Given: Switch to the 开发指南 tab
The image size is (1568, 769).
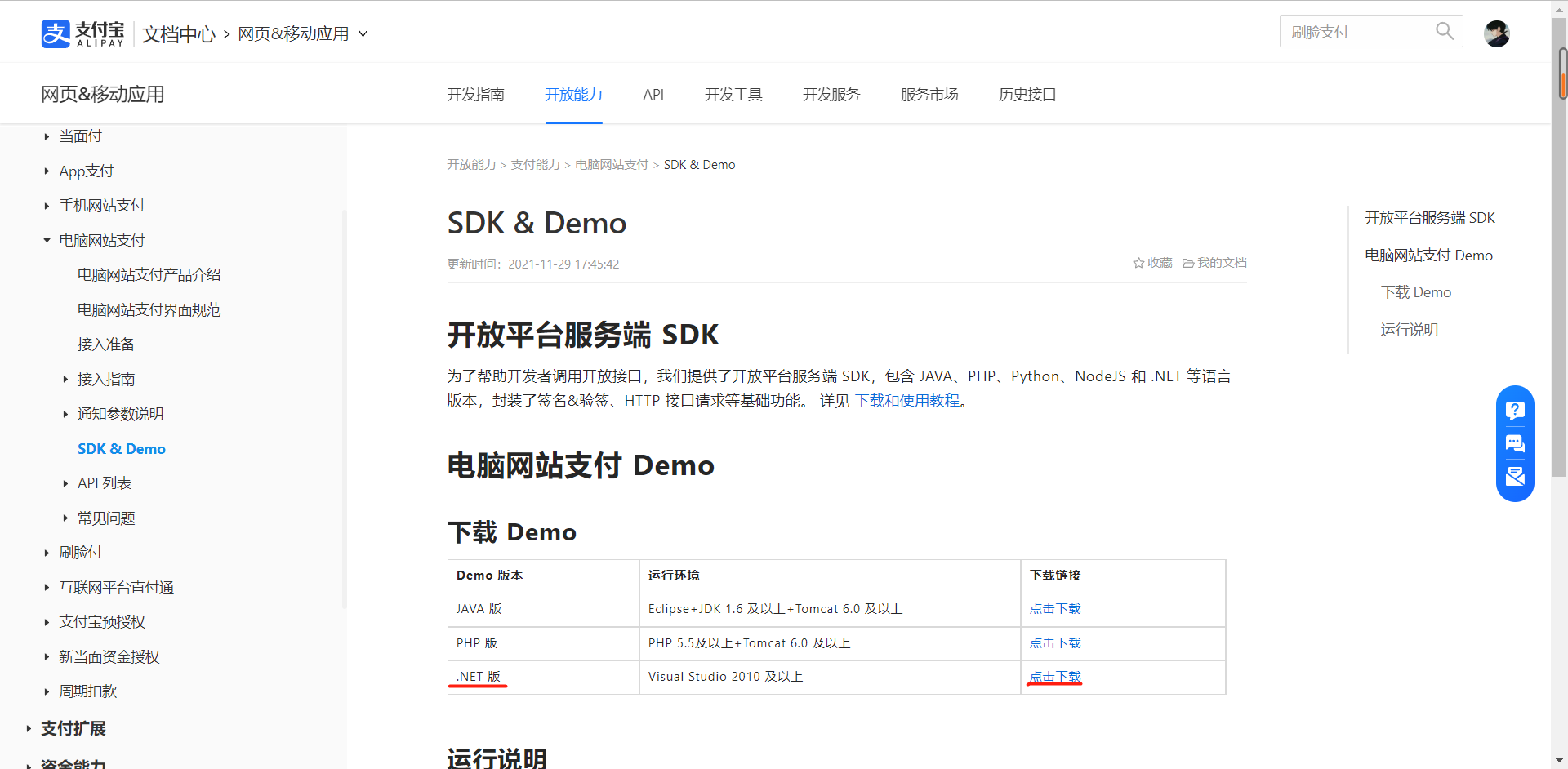Looking at the screenshot, I should [x=475, y=95].
